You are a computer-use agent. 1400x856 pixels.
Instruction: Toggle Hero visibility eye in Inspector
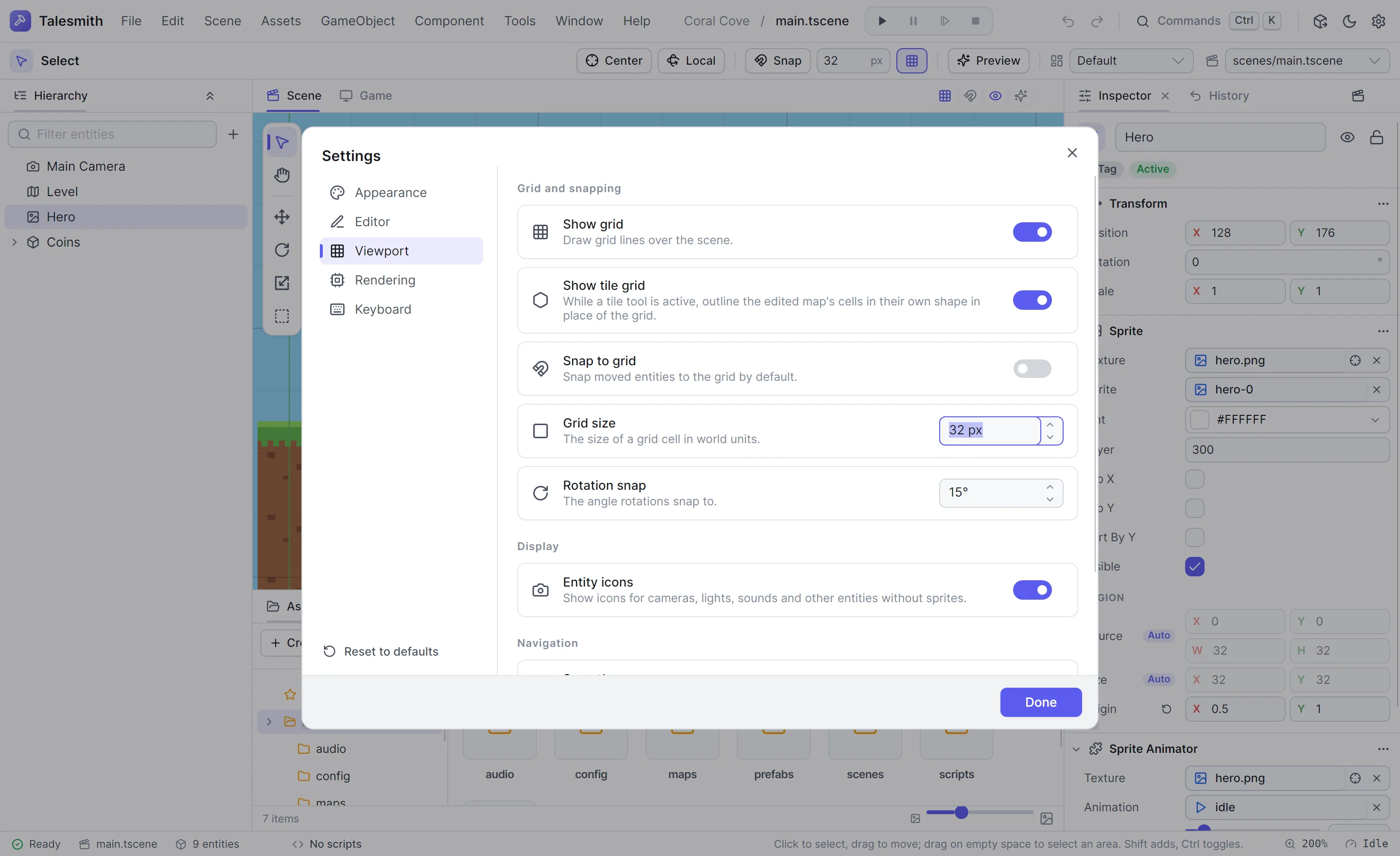point(1347,137)
